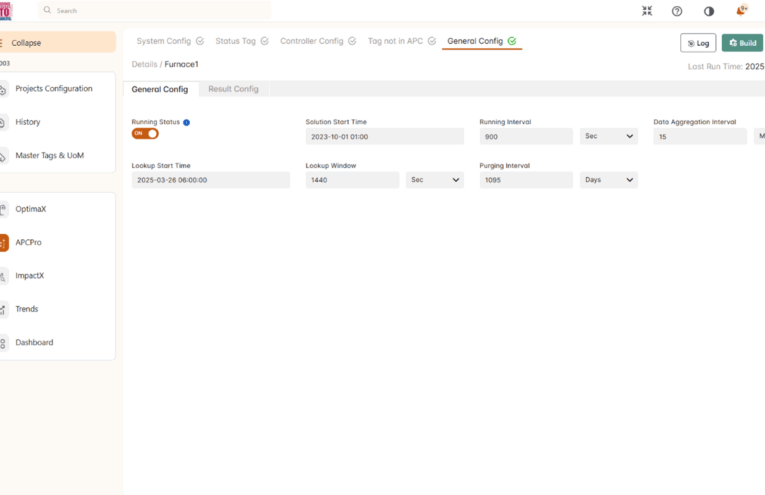Open ImpactX module in sidebar
Viewport: 765px width, 495px height.
[x=29, y=276]
